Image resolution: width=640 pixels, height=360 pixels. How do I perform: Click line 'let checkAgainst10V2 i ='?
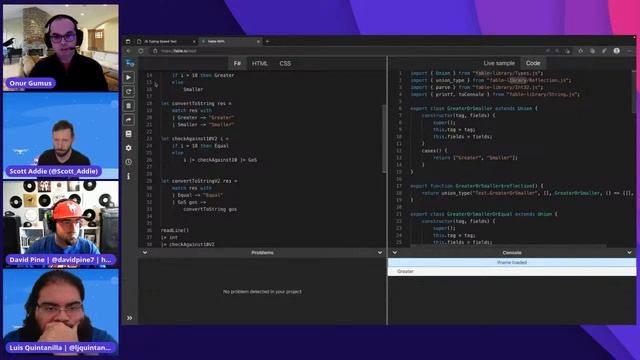pyautogui.click(x=195, y=139)
